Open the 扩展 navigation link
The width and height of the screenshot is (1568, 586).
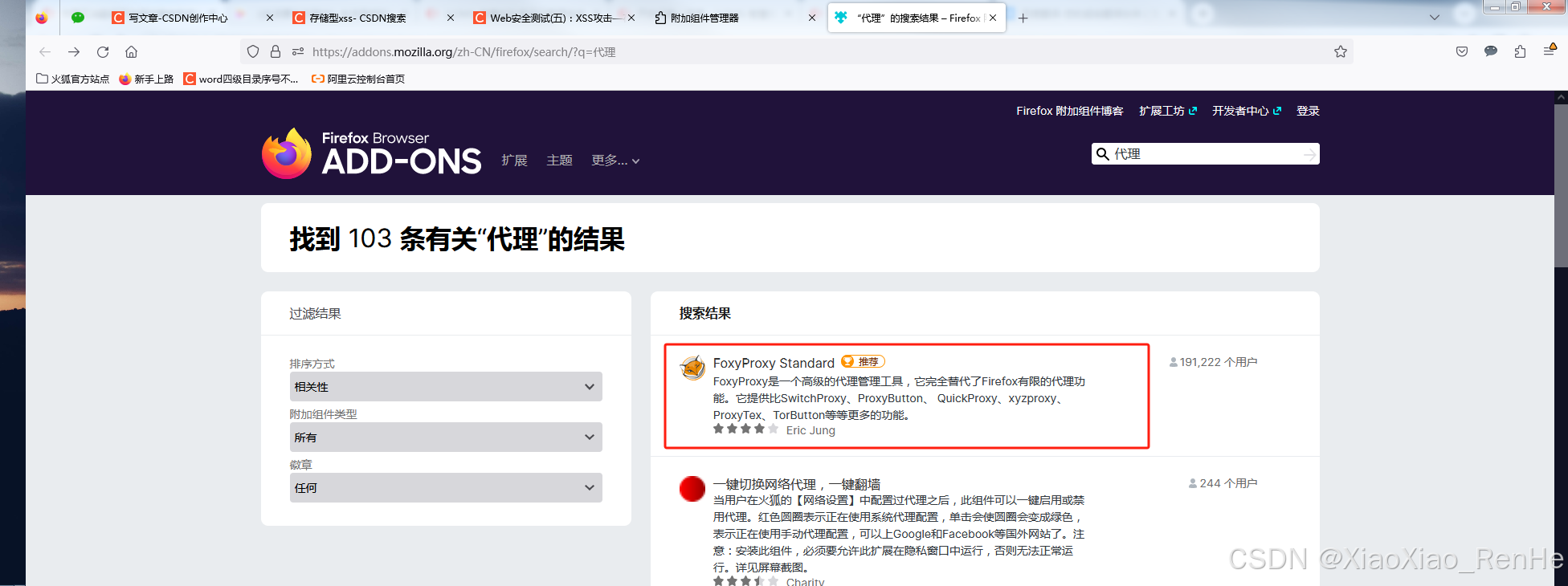click(x=514, y=161)
